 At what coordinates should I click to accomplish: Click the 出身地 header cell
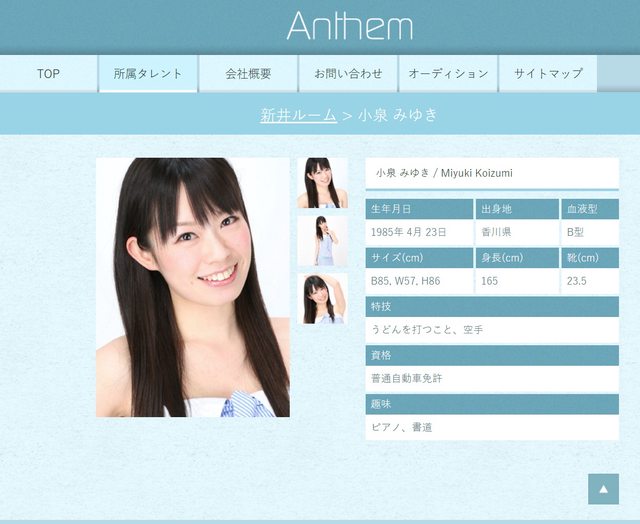pyautogui.click(x=516, y=209)
